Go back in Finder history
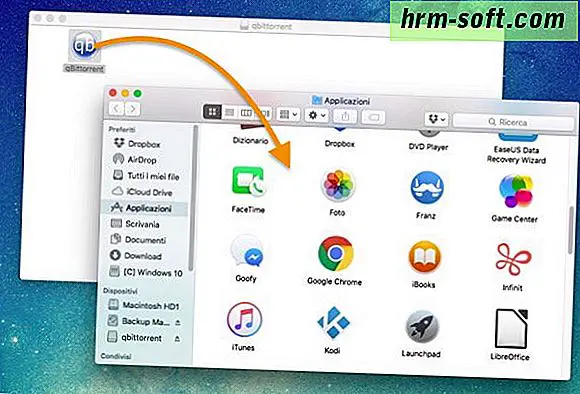This screenshot has width=580, height=394. 117,109
